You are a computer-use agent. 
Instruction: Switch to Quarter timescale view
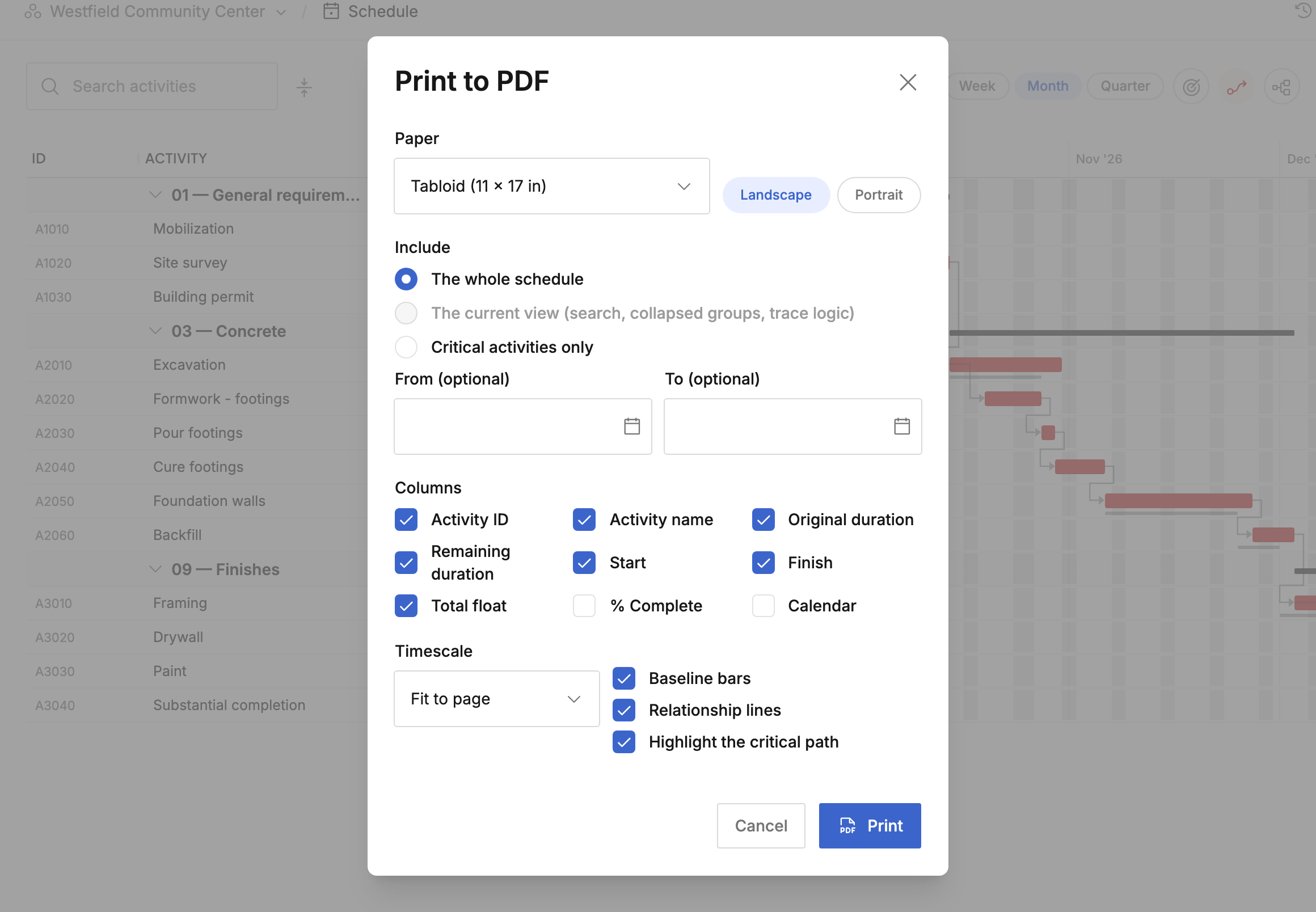pyautogui.click(x=1125, y=86)
